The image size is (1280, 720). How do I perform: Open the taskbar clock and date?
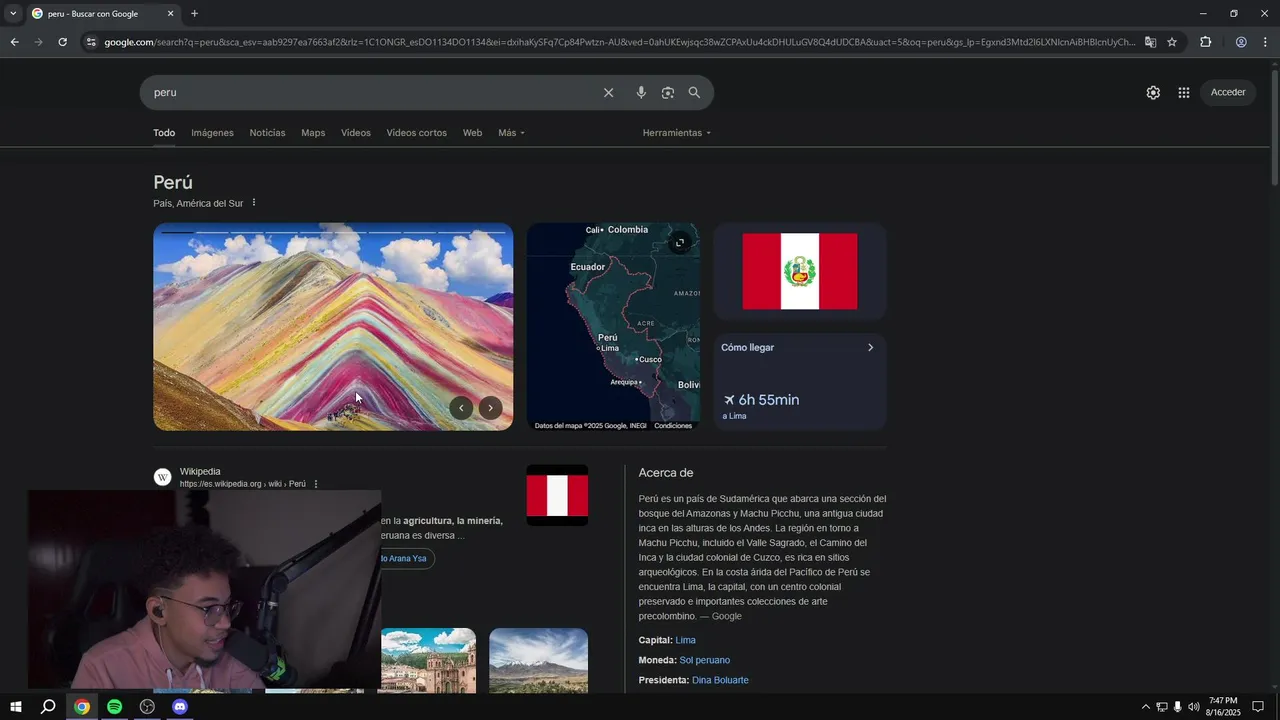click(x=1223, y=707)
